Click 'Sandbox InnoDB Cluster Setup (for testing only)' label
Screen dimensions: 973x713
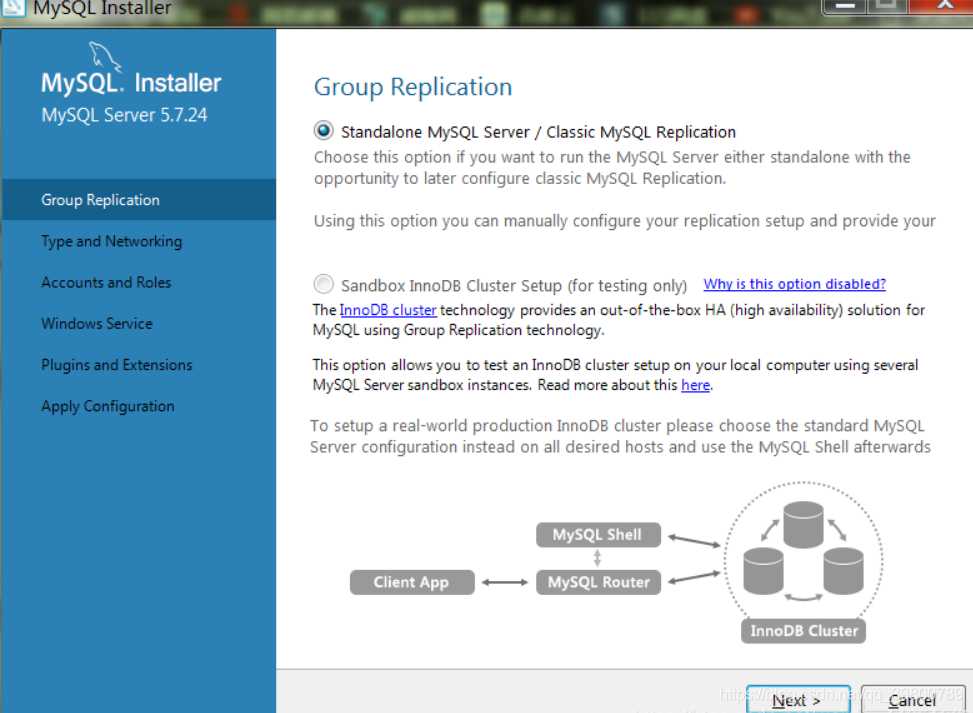[x=514, y=285]
